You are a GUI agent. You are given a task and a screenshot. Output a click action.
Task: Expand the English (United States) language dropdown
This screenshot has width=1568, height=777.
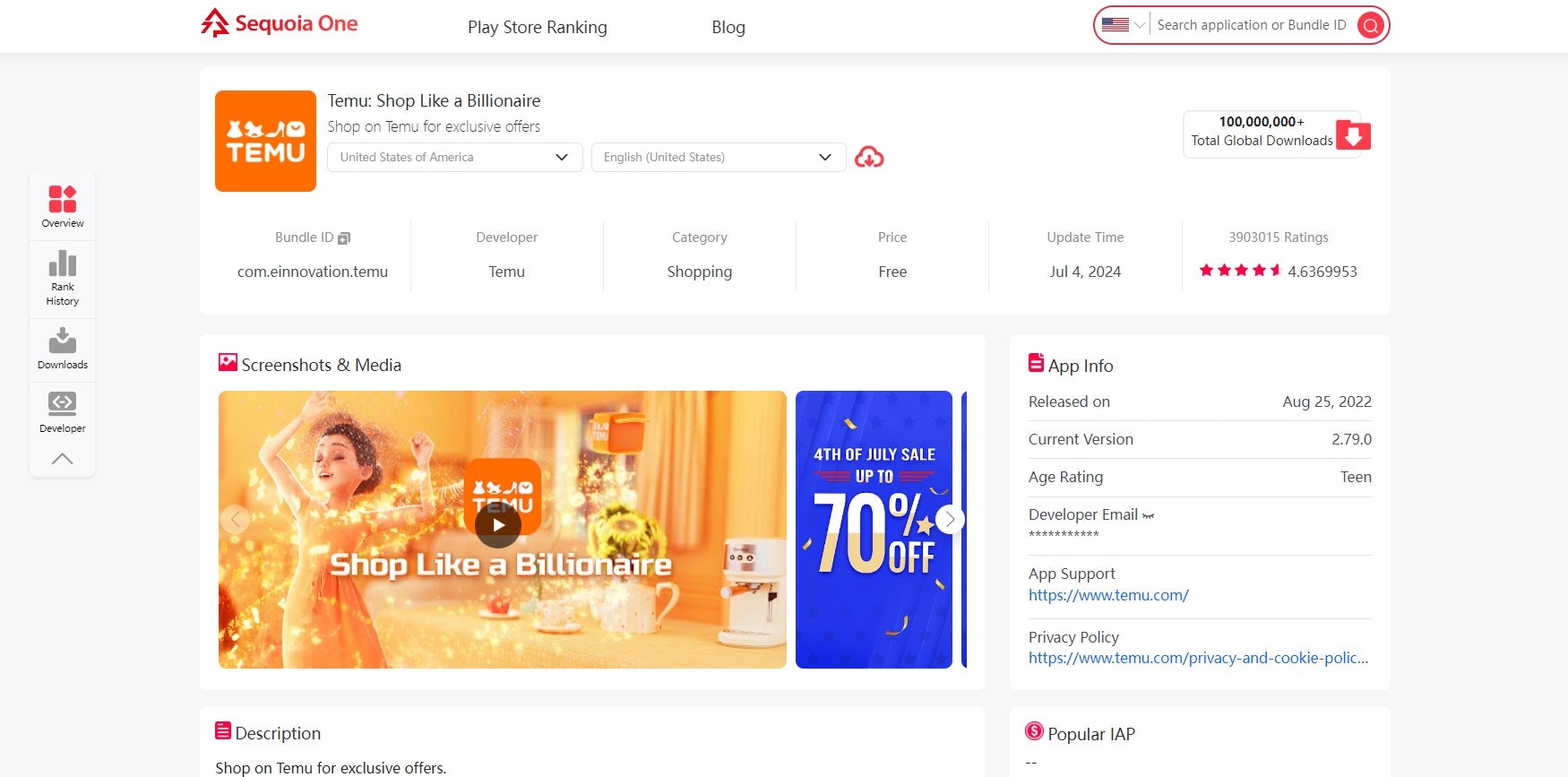click(719, 157)
